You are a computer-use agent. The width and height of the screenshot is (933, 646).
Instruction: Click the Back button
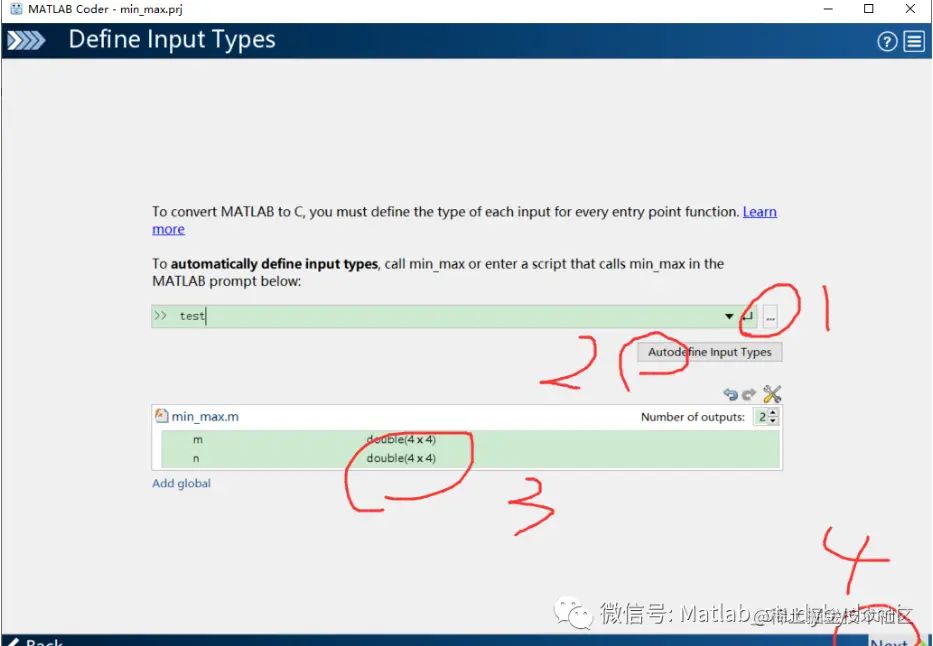tap(35, 641)
